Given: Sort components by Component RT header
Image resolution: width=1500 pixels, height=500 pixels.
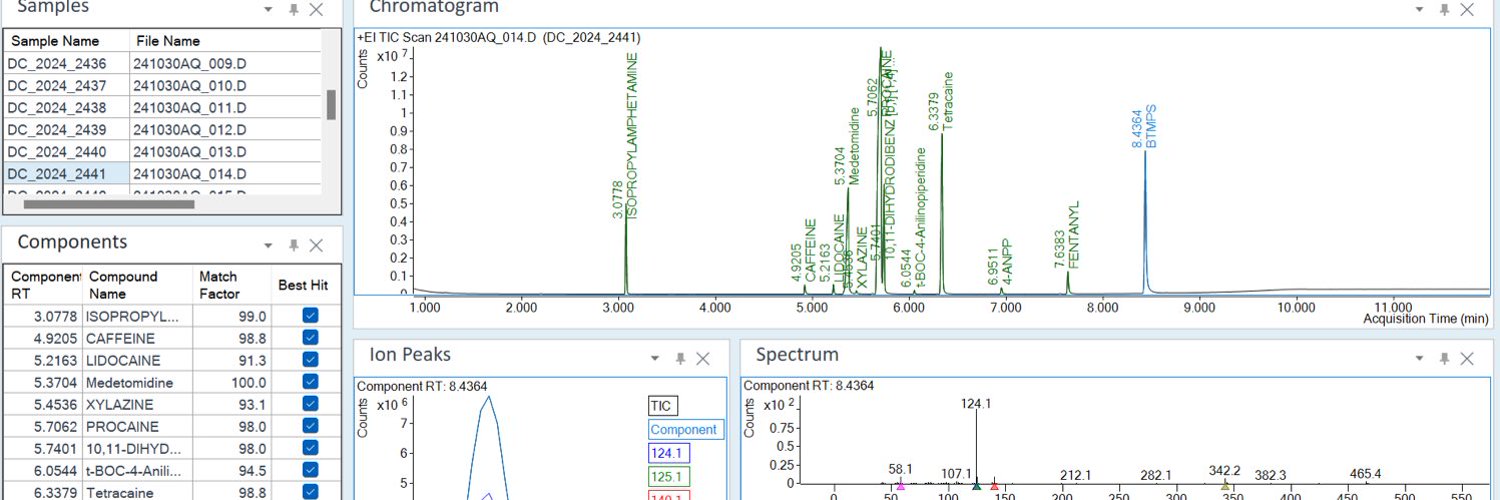Looking at the screenshot, I should [43, 285].
